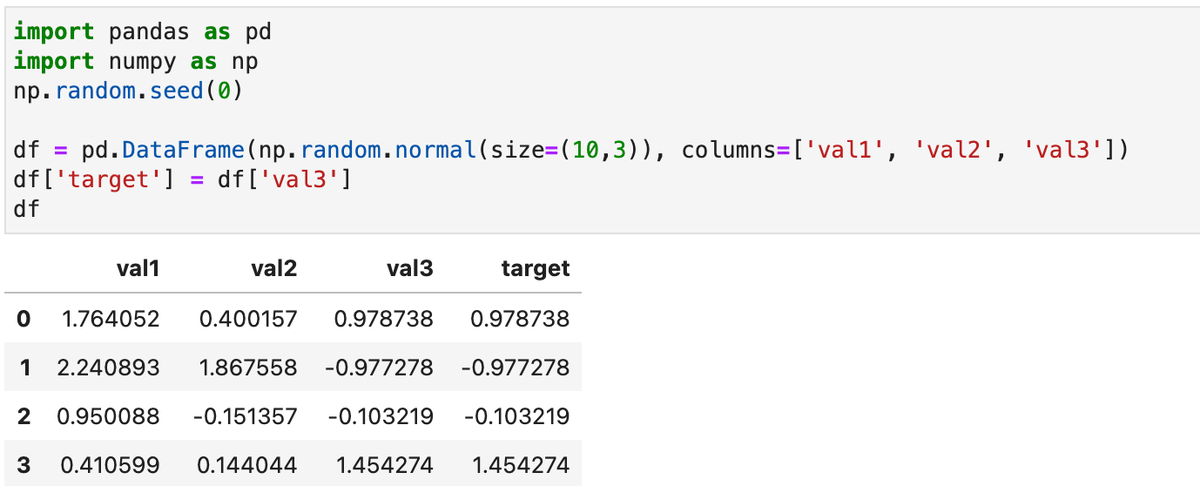The width and height of the screenshot is (1200, 486).
Task: Click the import numpy code line
Action: tap(136, 61)
